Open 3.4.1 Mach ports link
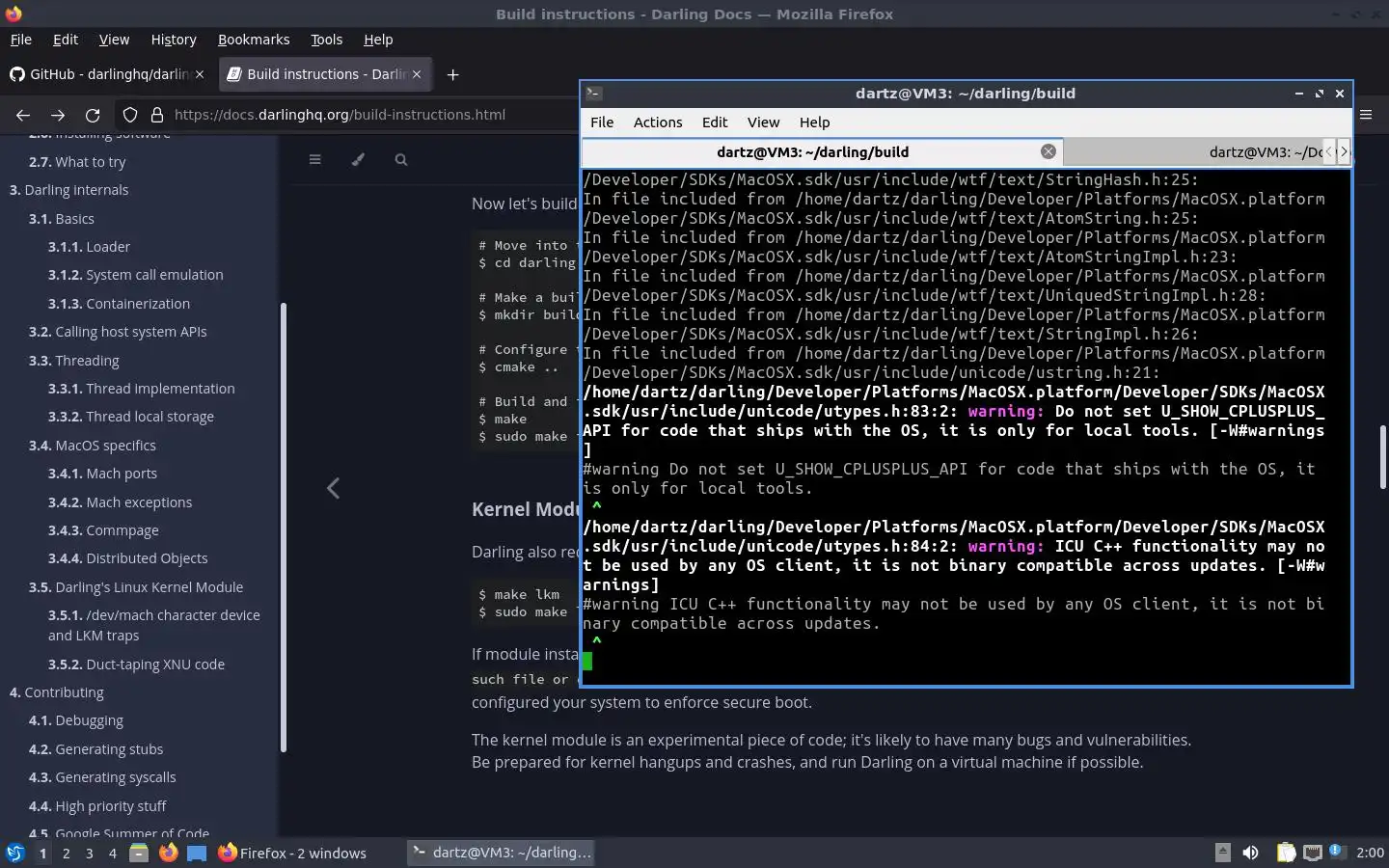 tap(102, 474)
